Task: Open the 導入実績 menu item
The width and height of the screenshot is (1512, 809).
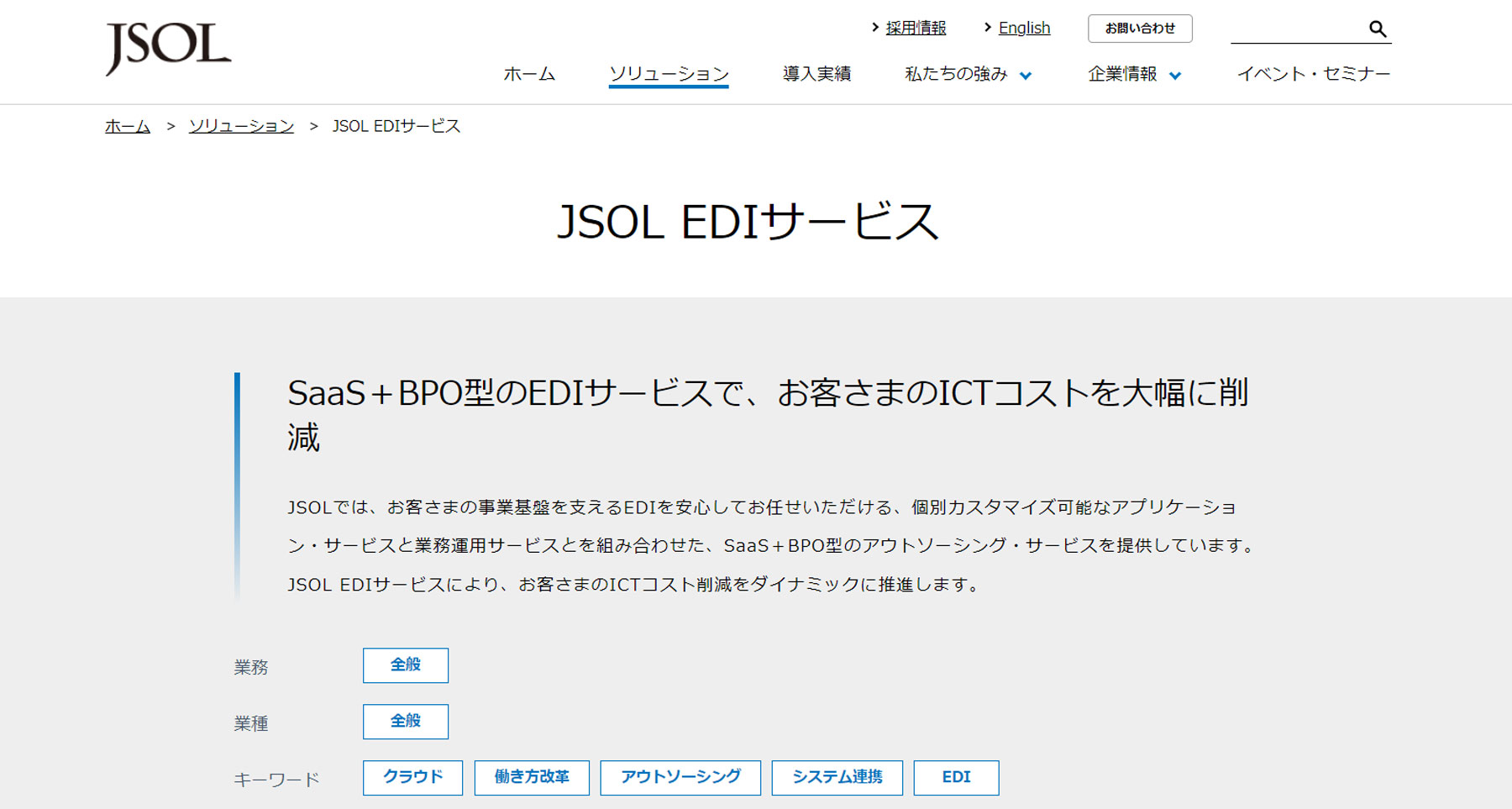Action: point(816,74)
